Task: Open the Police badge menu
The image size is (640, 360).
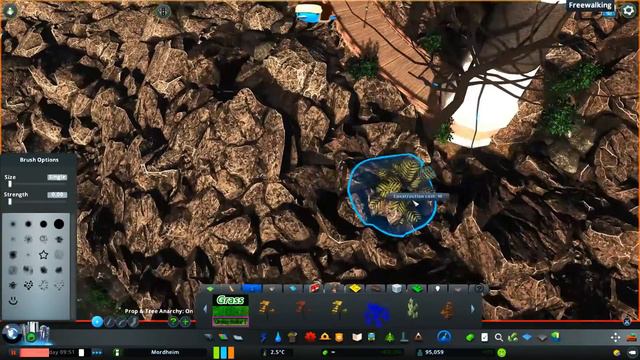Action: click(x=339, y=338)
